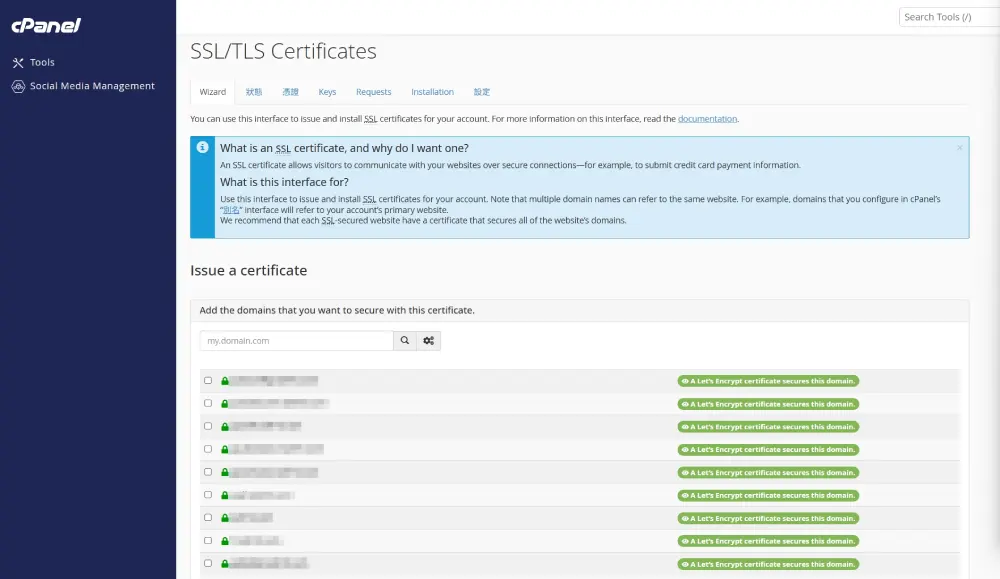
Task: Click the Let's Encrypt badge in fifth row
Action: [x=768, y=473]
